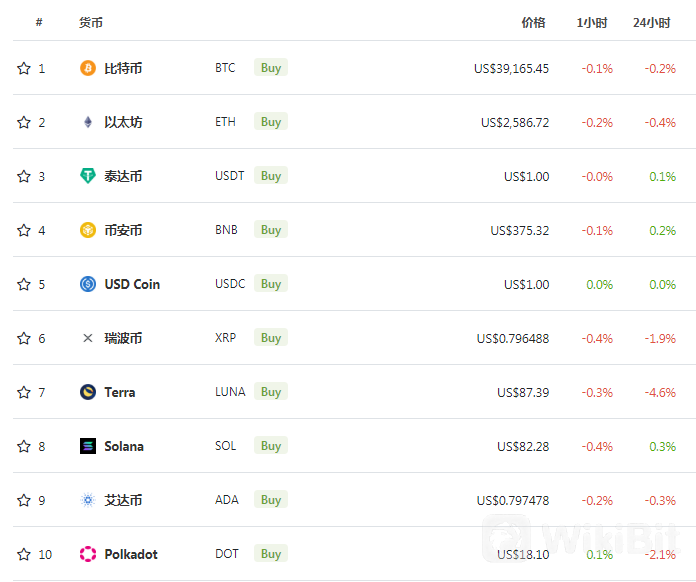Image resolution: width=696 pixels, height=582 pixels.
Task: Click the BNB yellow coin icon
Action: pyautogui.click(x=88, y=230)
